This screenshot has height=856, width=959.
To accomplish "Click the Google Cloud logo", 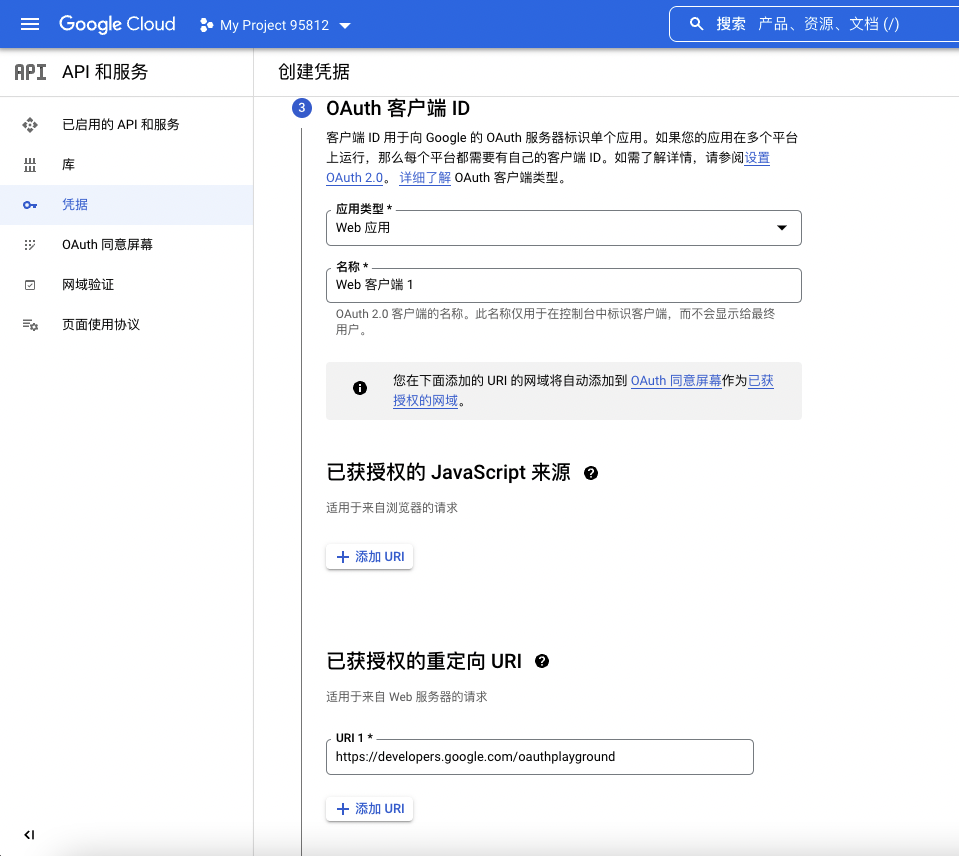I will coord(117,24).
